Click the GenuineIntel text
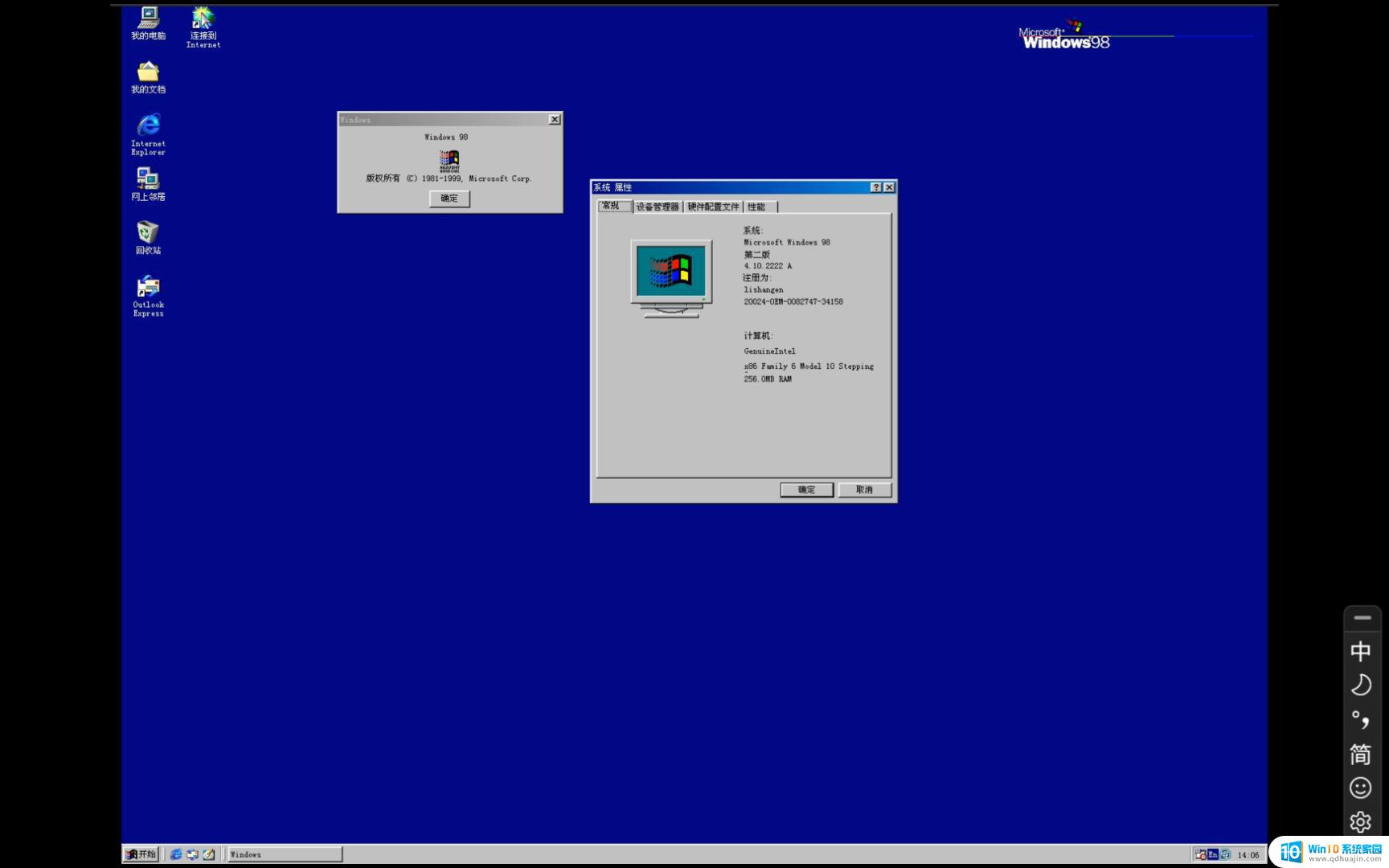1389x868 pixels. coord(770,351)
